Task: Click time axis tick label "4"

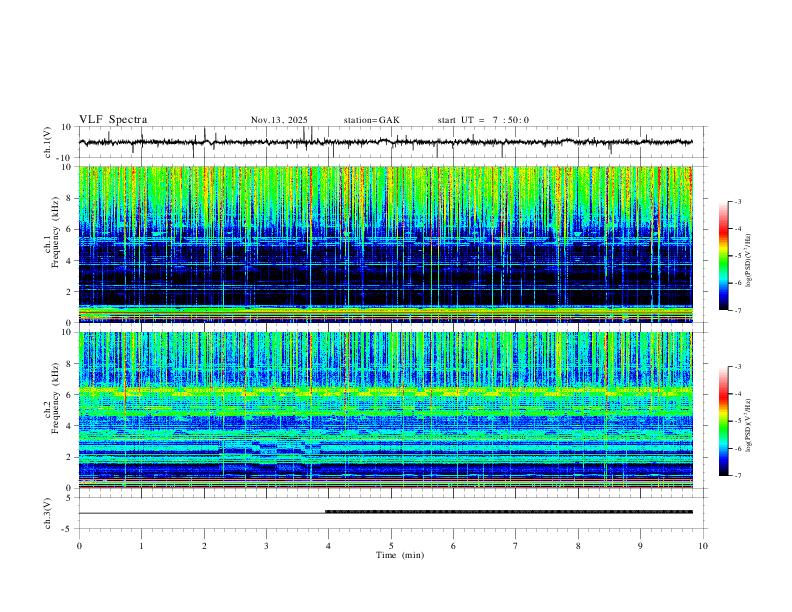Action: [329, 546]
